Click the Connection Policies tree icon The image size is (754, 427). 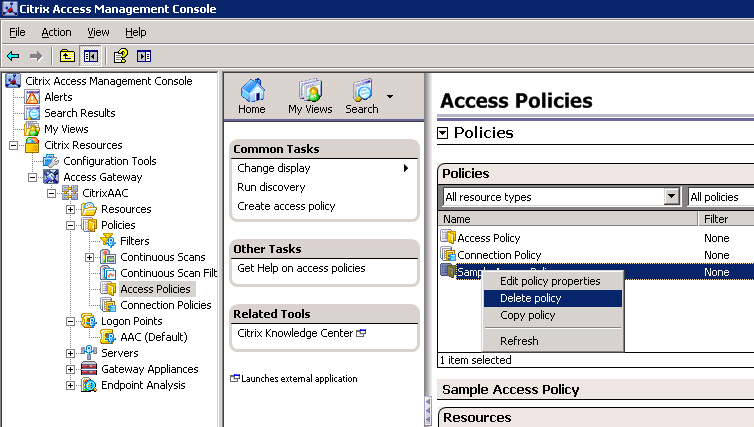(x=108, y=305)
